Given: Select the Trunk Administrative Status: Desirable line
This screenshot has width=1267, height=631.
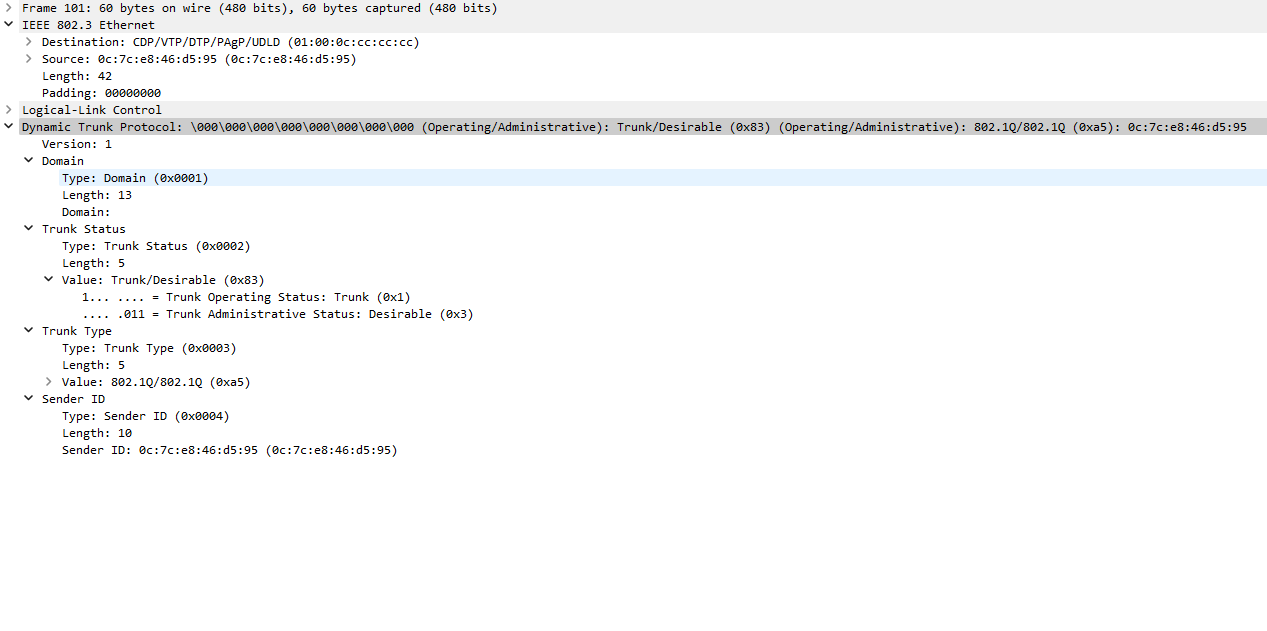Looking at the screenshot, I should [x=277, y=313].
